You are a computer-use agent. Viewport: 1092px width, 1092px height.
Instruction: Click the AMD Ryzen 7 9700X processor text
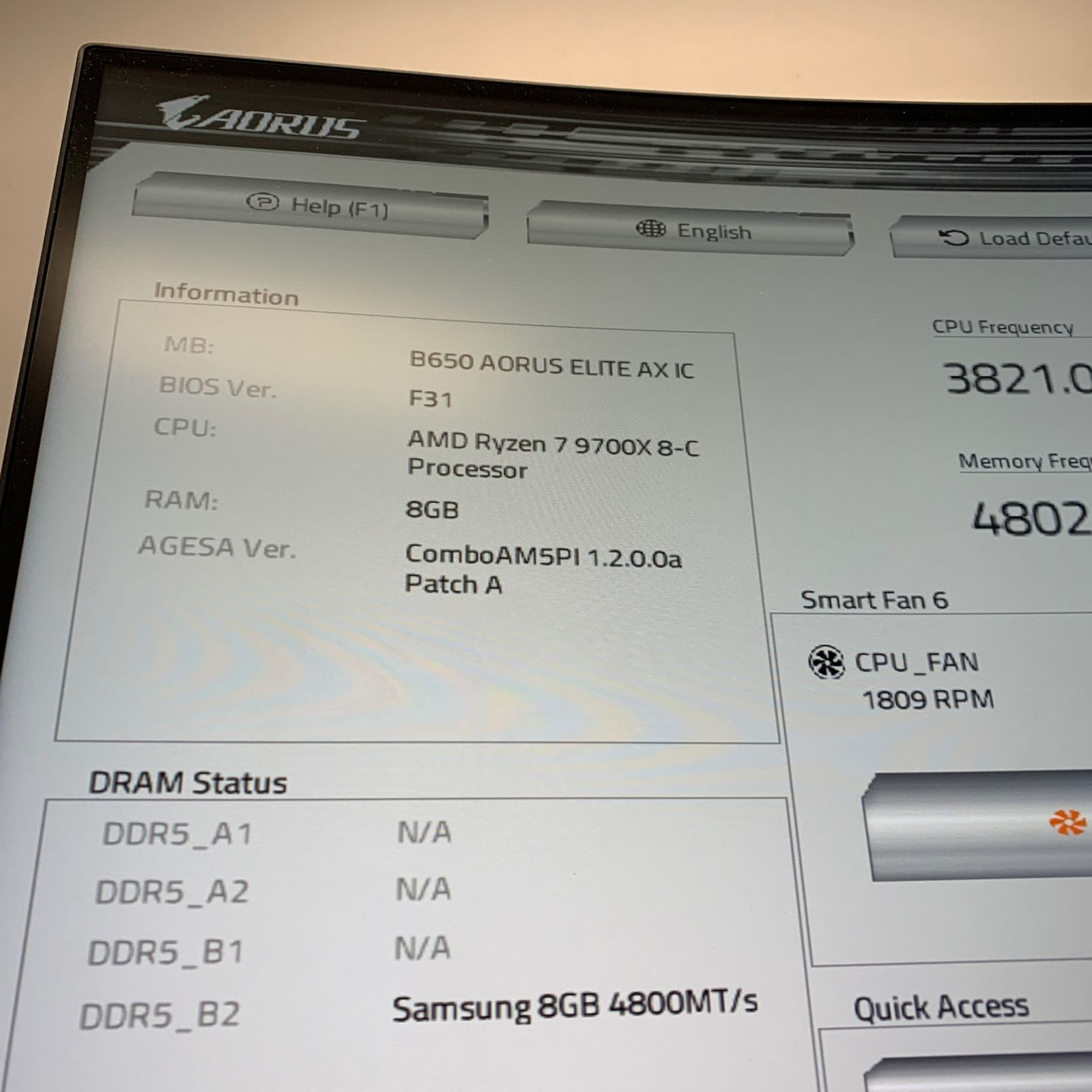pyautogui.click(x=553, y=455)
